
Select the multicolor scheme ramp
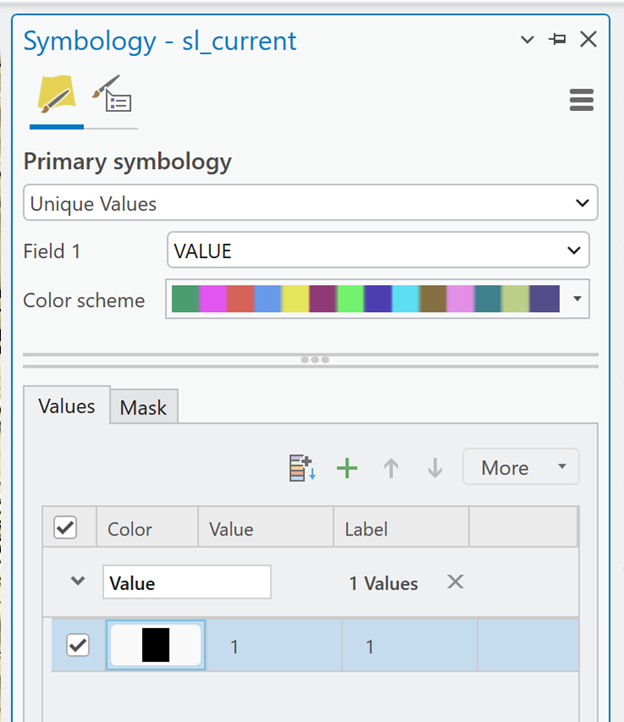pyautogui.click(x=366, y=298)
